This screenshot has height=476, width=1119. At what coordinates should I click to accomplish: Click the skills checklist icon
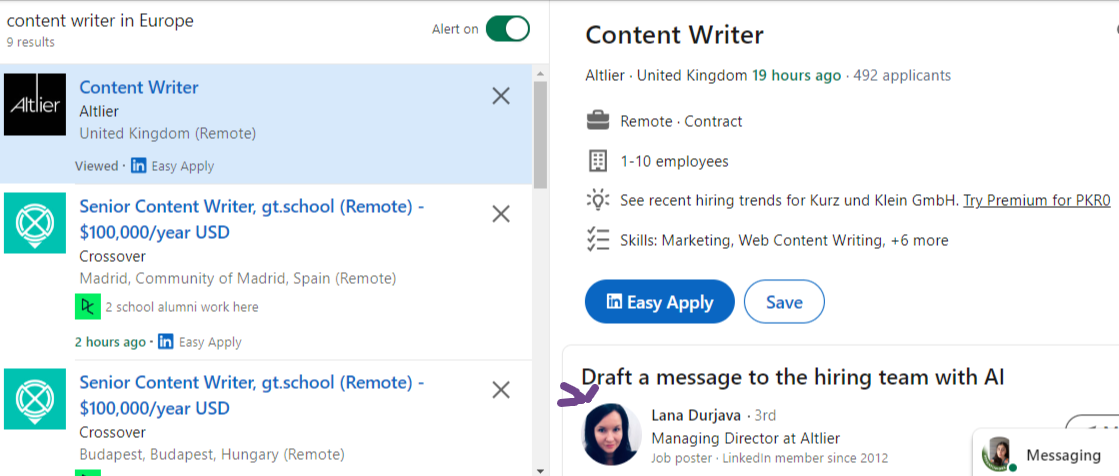click(597, 240)
